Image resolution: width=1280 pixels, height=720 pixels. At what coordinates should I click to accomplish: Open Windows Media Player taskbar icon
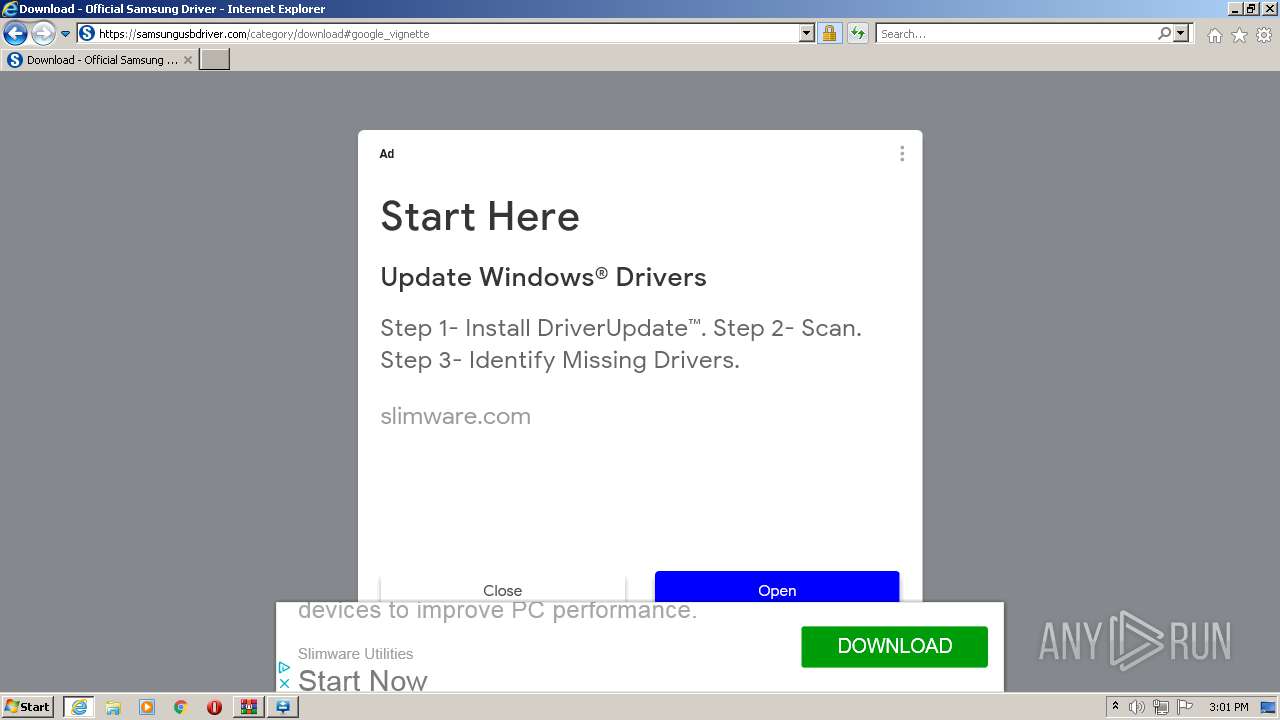coord(147,707)
